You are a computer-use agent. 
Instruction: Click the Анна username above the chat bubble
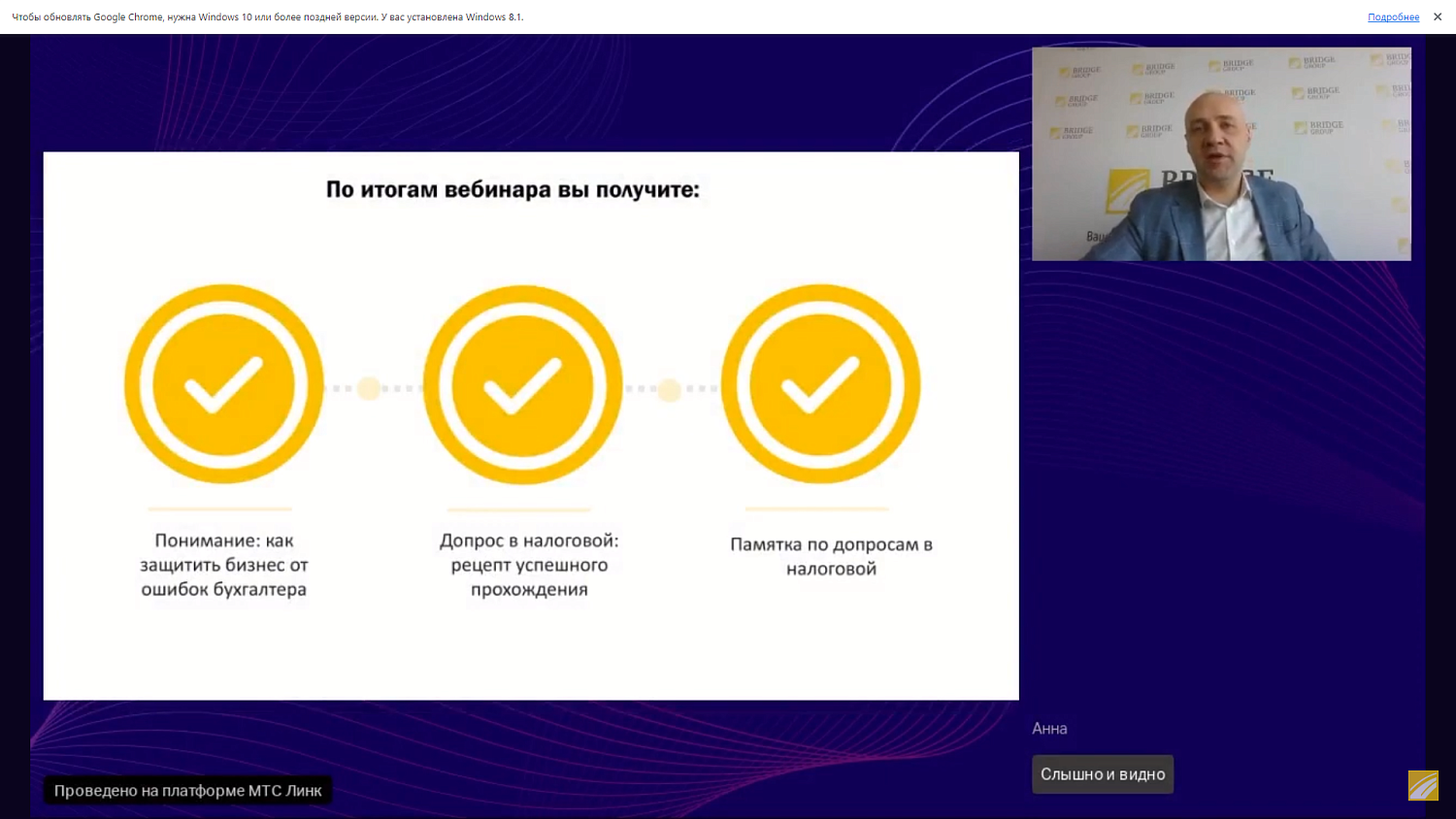point(1051,728)
